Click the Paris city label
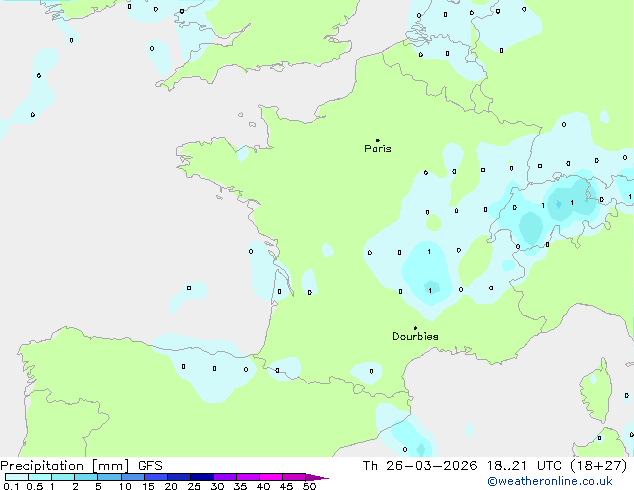The width and height of the screenshot is (634, 490). [378, 149]
